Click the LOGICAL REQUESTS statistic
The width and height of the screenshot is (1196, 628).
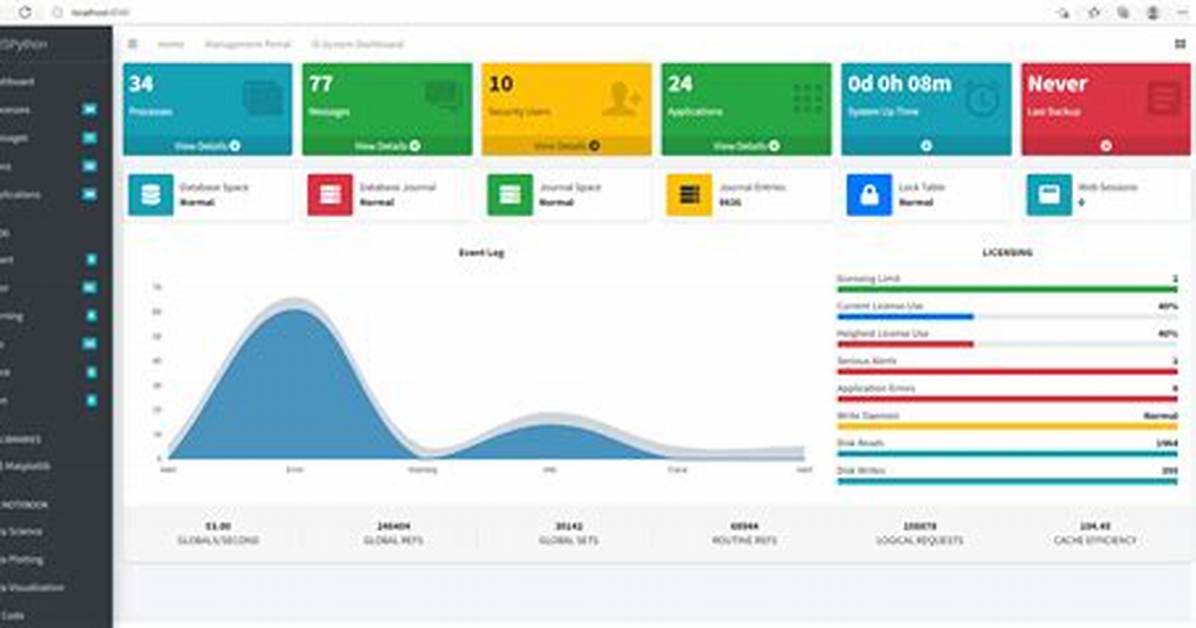pyautogui.click(x=920, y=533)
